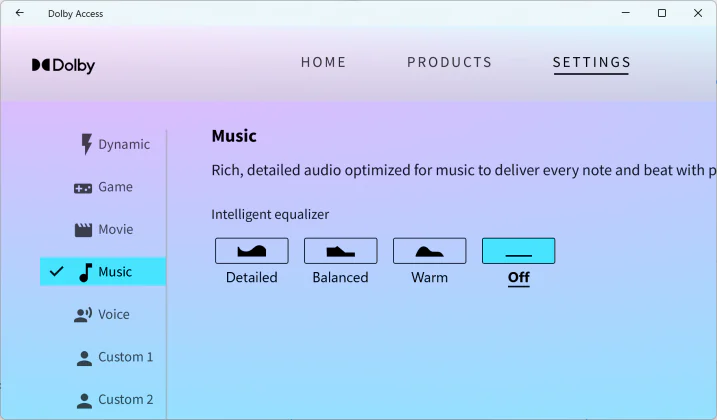Select Custom 1 profile label

coord(126,357)
